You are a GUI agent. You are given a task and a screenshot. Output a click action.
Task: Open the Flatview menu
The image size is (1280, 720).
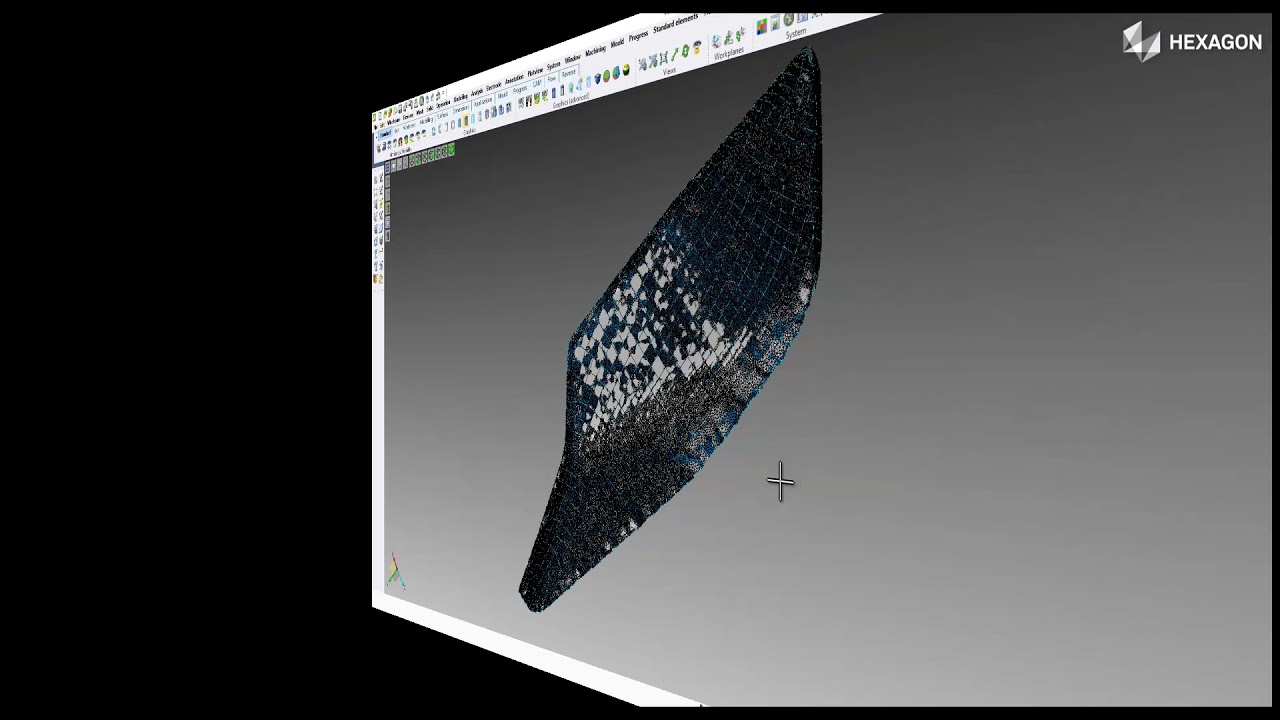click(535, 72)
